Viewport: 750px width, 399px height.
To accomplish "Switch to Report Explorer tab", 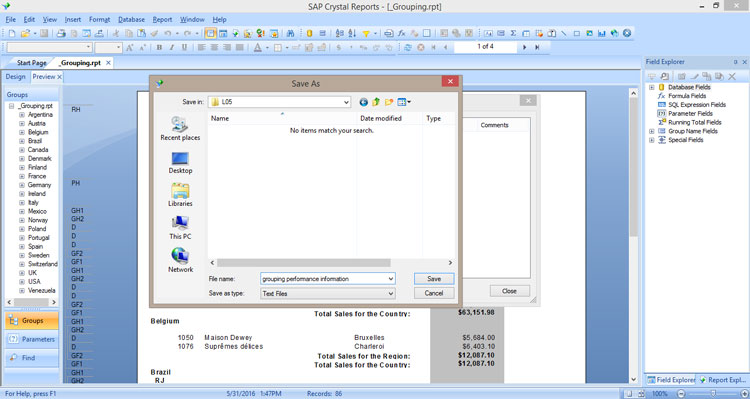I will (722, 380).
